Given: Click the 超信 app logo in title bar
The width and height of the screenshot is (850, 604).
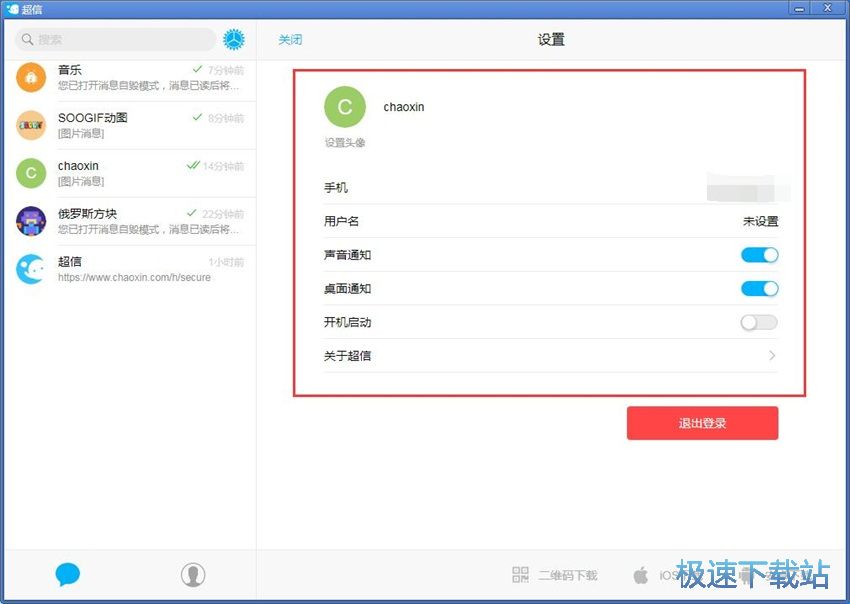Looking at the screenshot, I should click(12, 9).
